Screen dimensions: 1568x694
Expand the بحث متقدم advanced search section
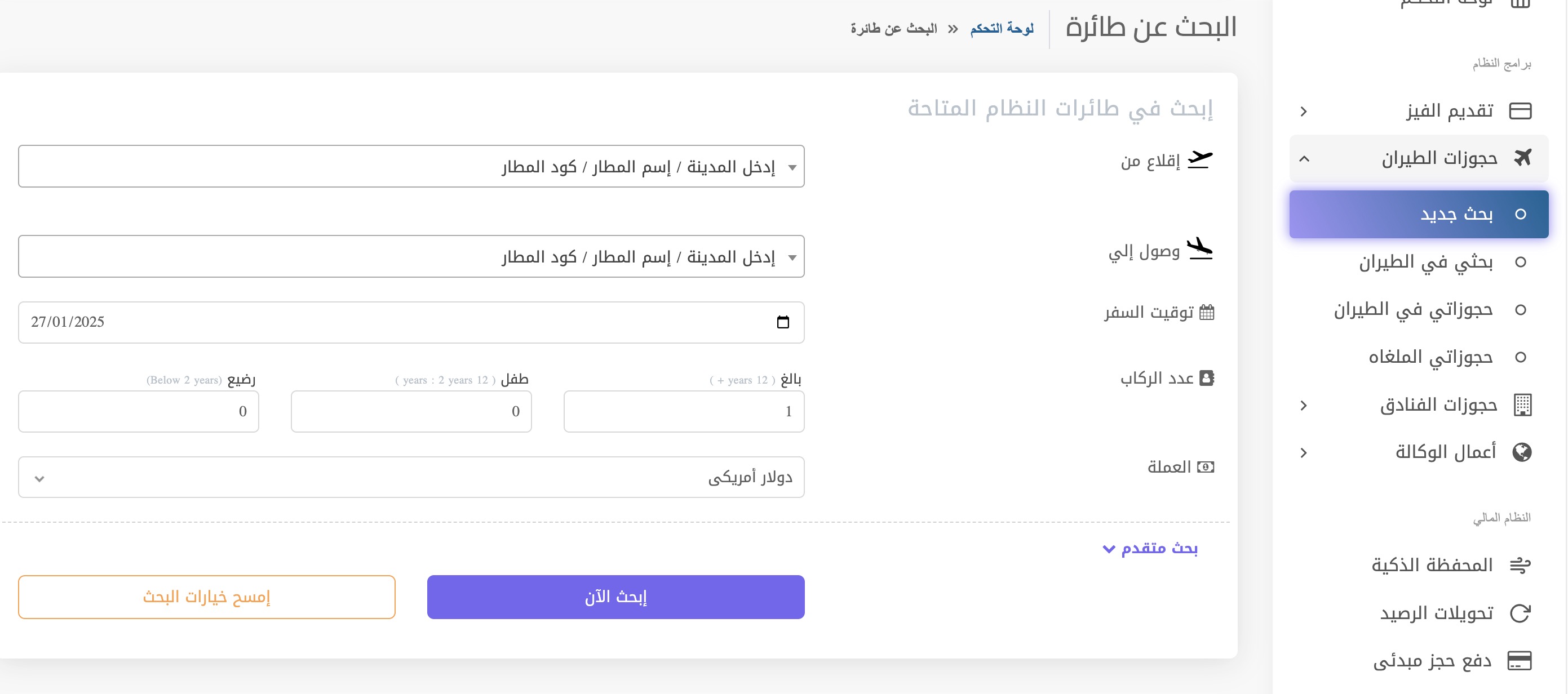(1149, 548)
